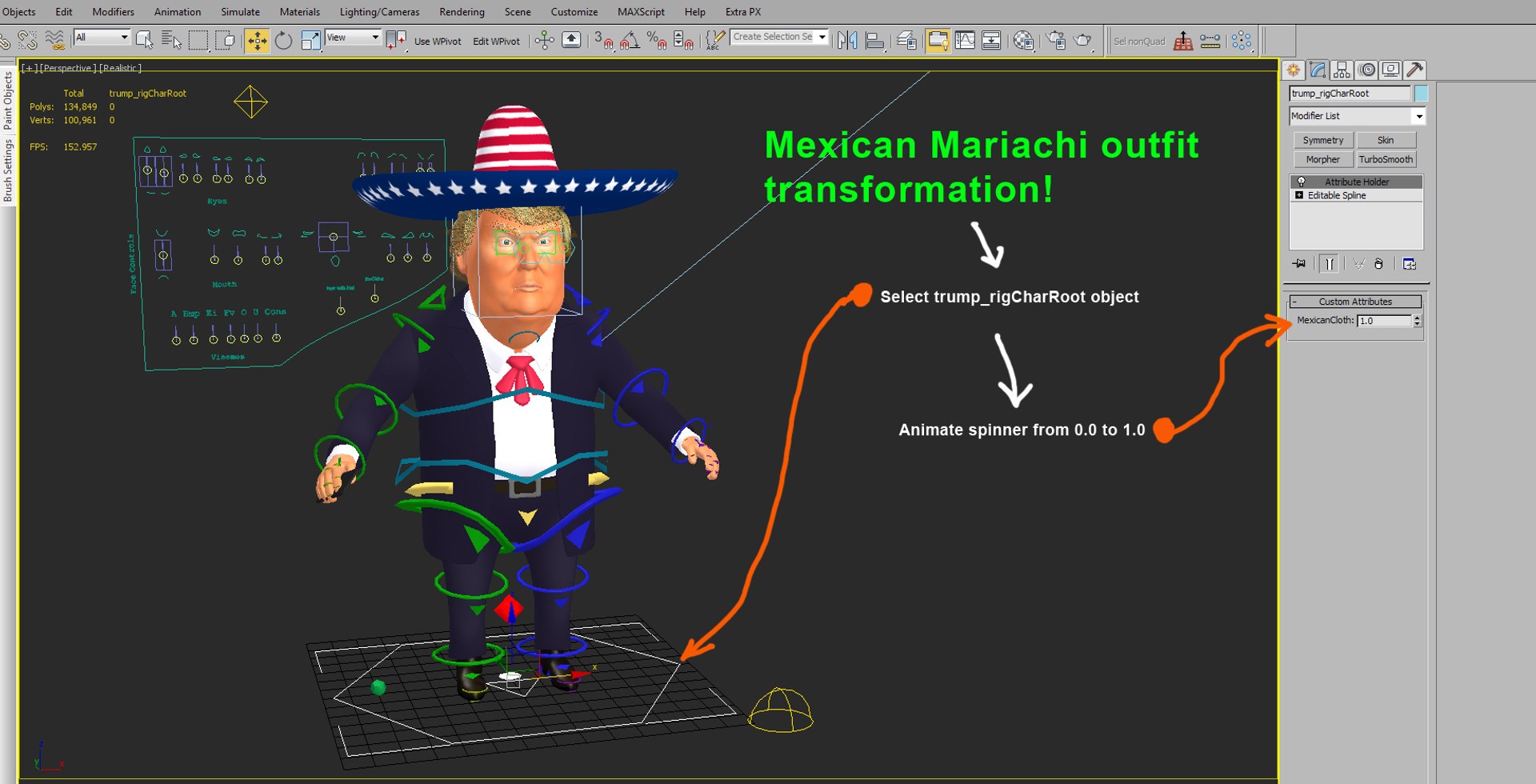This screenshot has width=1536, height=784.
Task: Open the All selection filter dropdown
Action: point(102,37)
